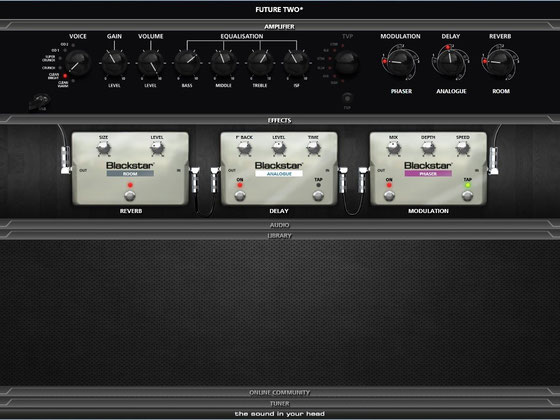Click the Middle equalisation knob
560x420 pixels.
point(224,63)
